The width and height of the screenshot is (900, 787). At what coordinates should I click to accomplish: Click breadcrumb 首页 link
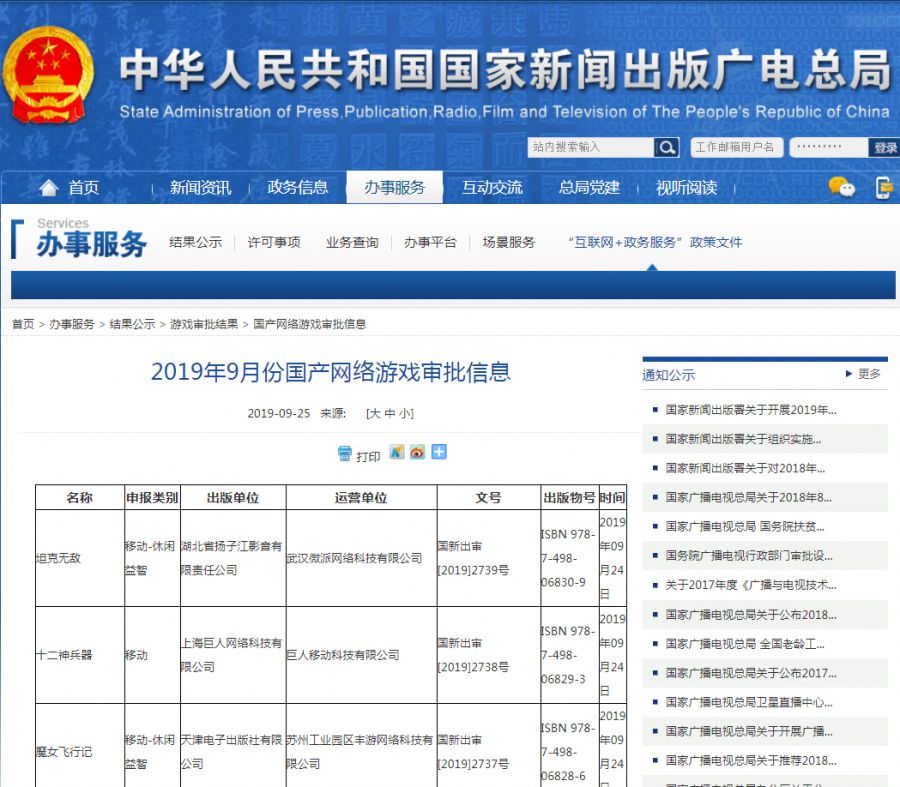point(23,324)
